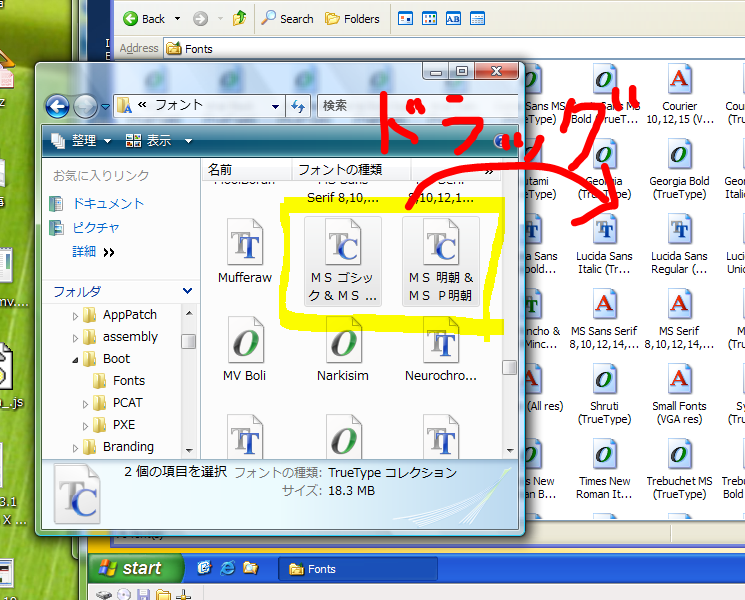Click the first quick launch icon beside start
This screenshot has width=745, height=600.
point(204,568)
